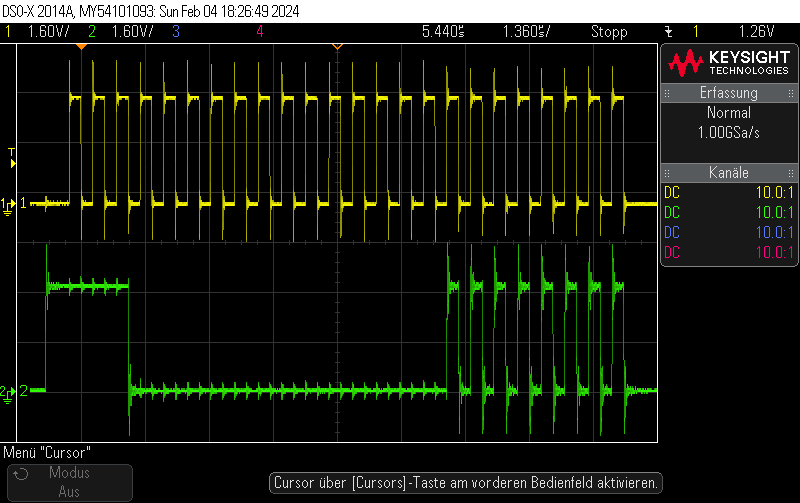Click the Modus Aus softkey
This screenshot has width=800, height=503.
(x=70, y=482)
